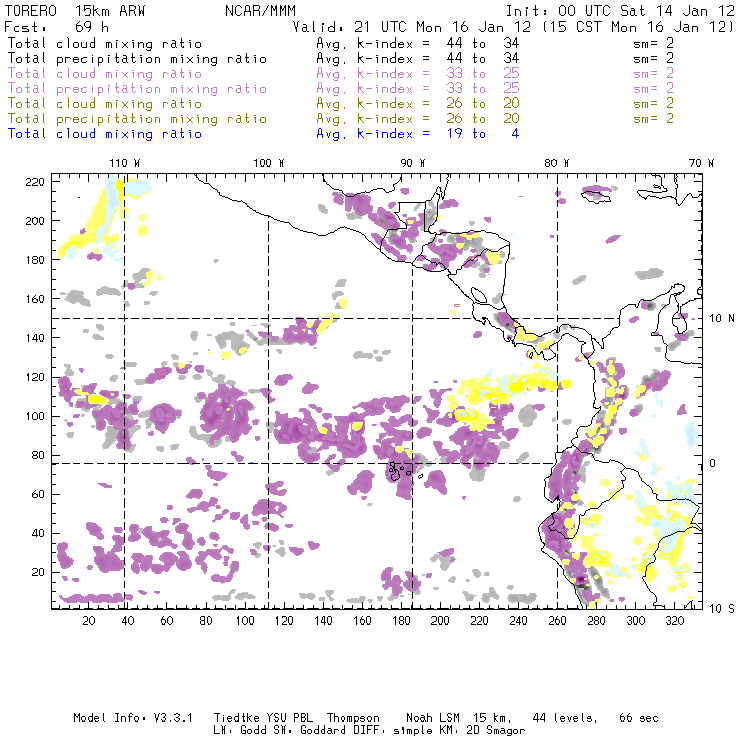Viewport: 740px width, 740px height.
Task: Select the 'Fcst: 69 h' forecast hour text
Action: click(56, 26)
